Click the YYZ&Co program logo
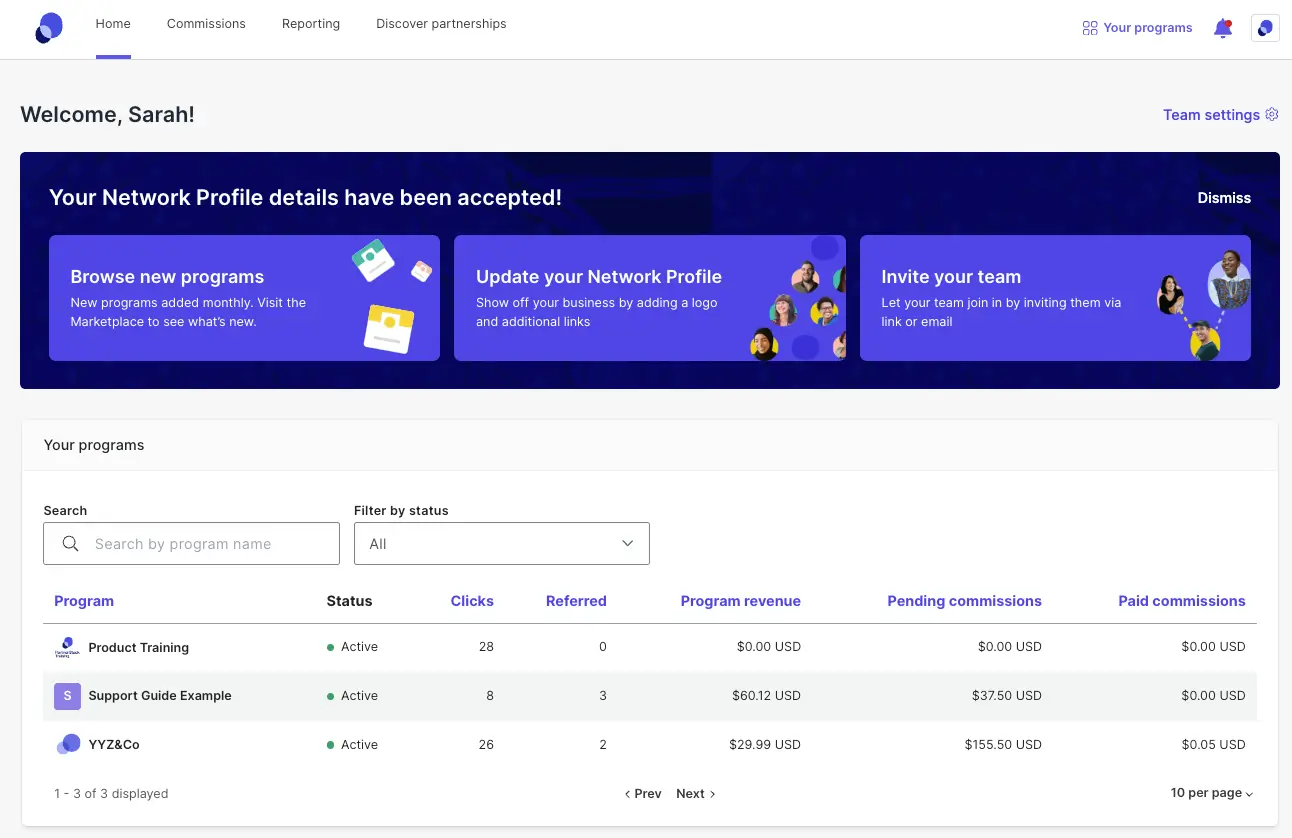This screenshot has height=838, width=1292. pos(68,744)
